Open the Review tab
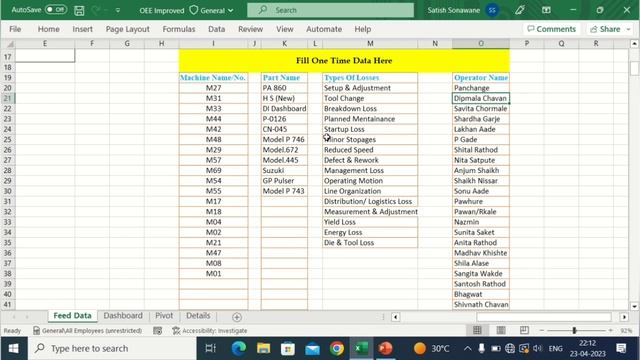640x360 pixels. point(250,29)
